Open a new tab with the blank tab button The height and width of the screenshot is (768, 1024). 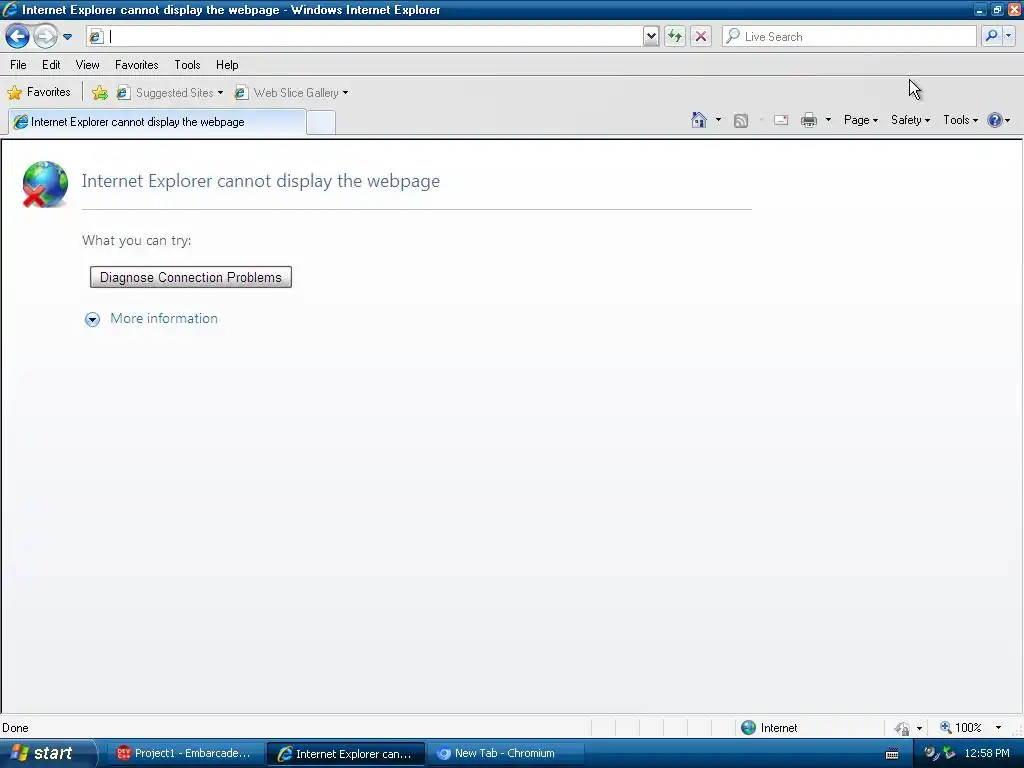[x=321, y=123]
